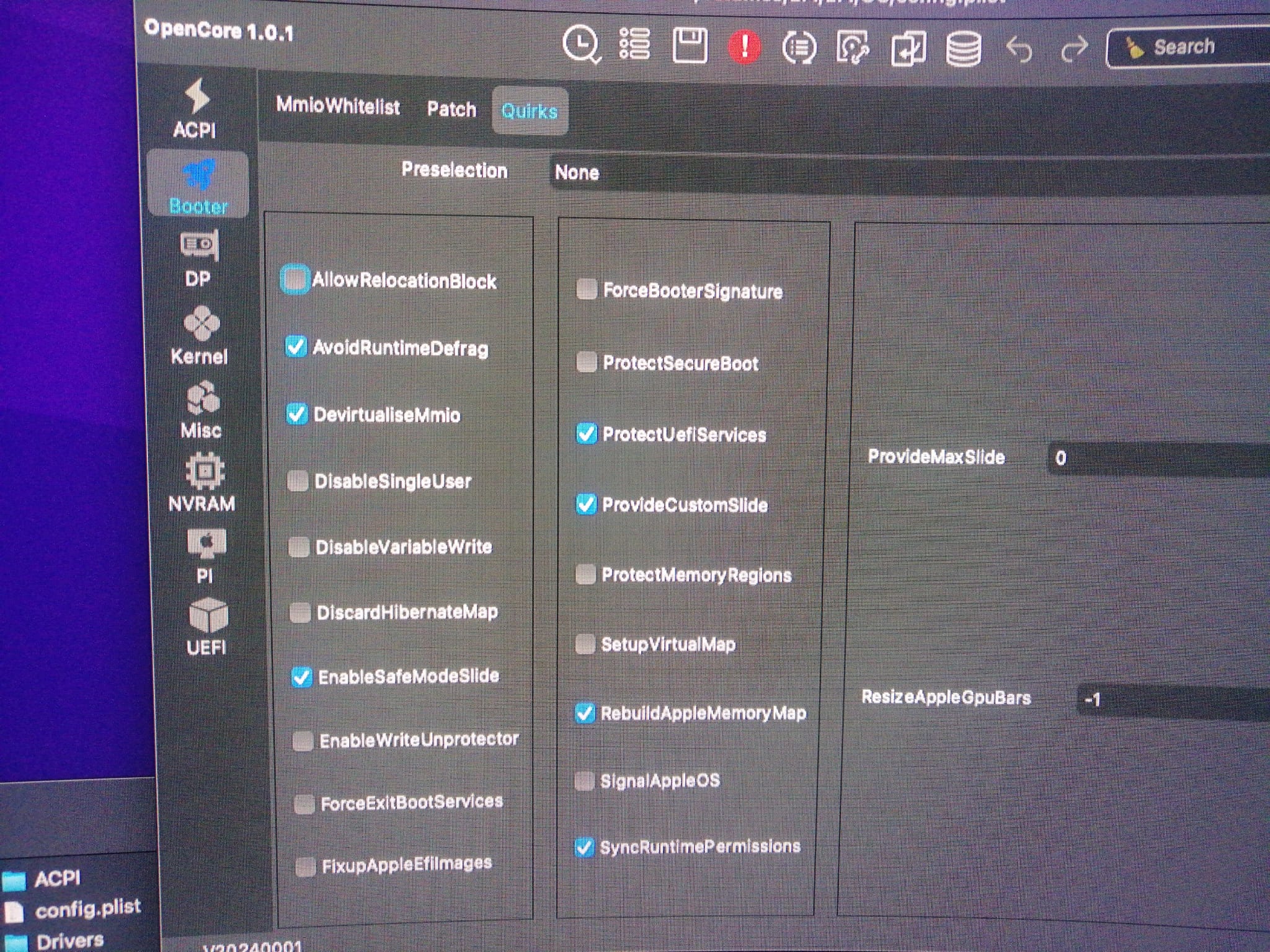
Task: Open the database icon in toolbar
Action: pos(963,50)
